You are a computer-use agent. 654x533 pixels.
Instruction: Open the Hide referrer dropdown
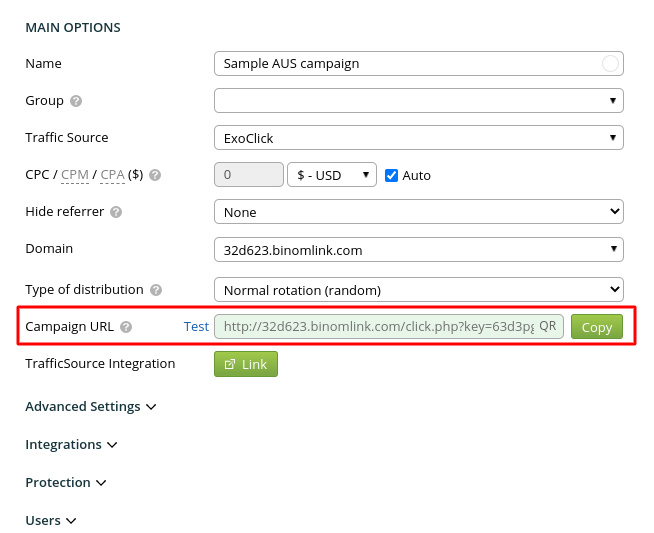coord(418,212)
